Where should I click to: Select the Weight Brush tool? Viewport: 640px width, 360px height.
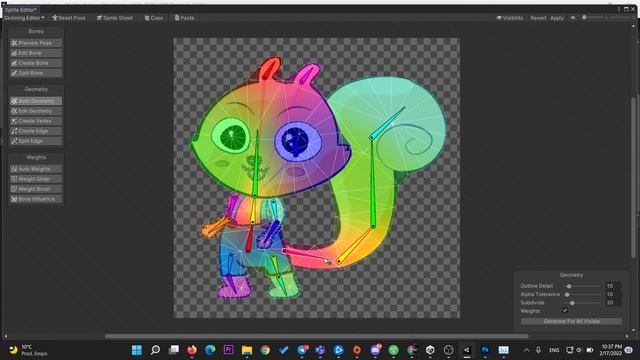click(x=36, y=189)
